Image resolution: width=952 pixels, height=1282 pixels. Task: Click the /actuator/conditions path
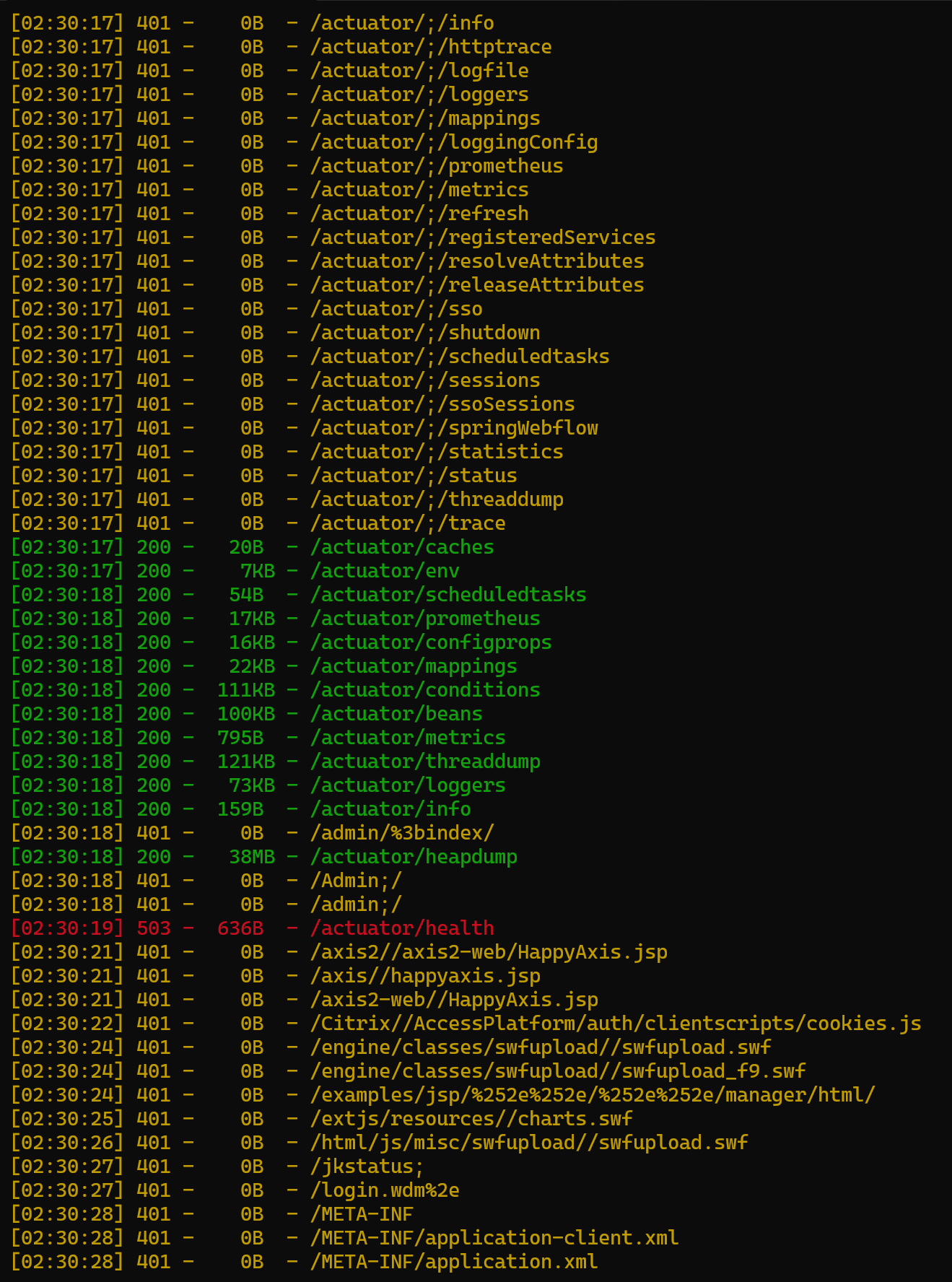point(425,690)
